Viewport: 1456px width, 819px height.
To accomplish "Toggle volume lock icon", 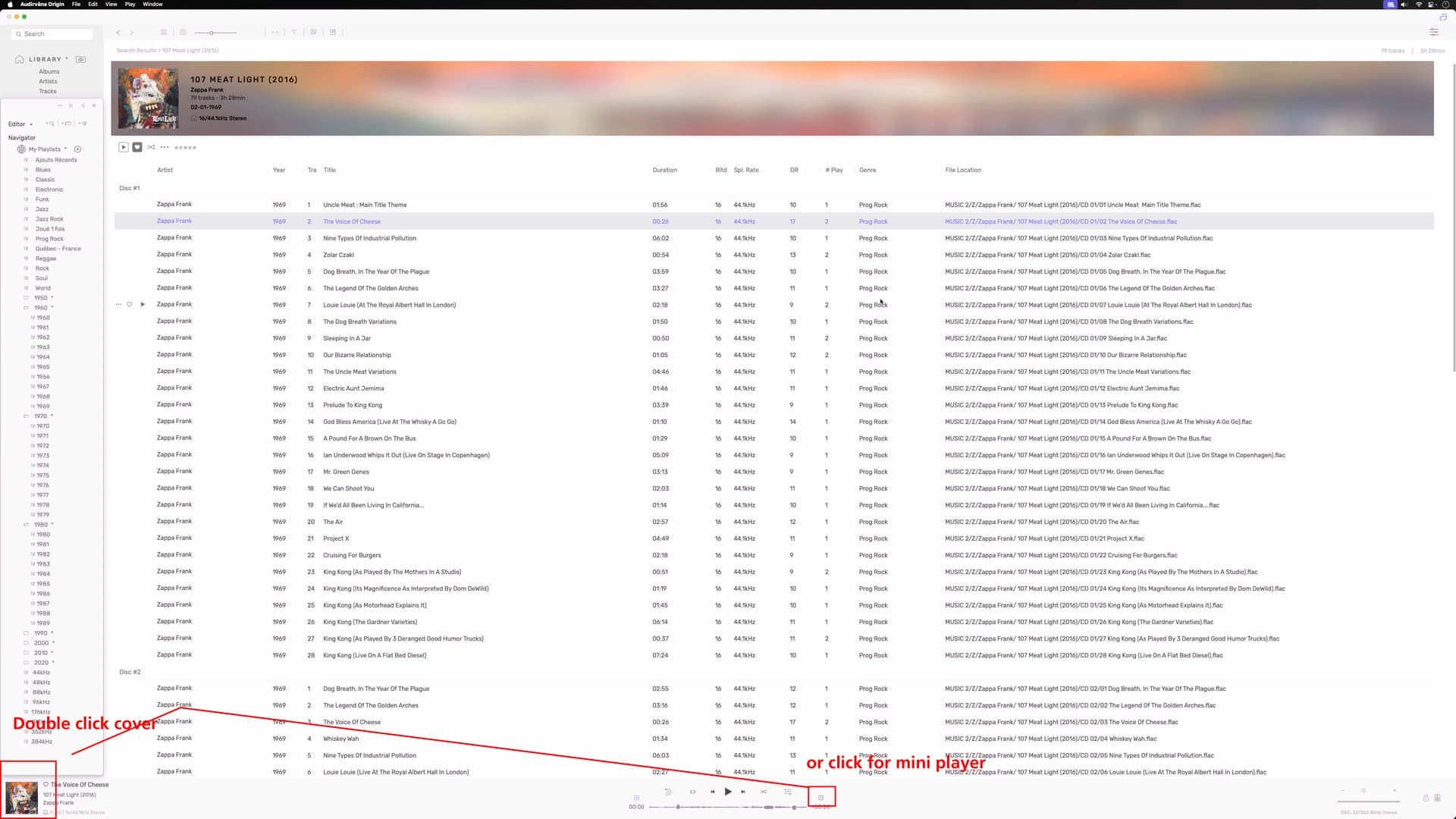I will tap(1426, 798).
